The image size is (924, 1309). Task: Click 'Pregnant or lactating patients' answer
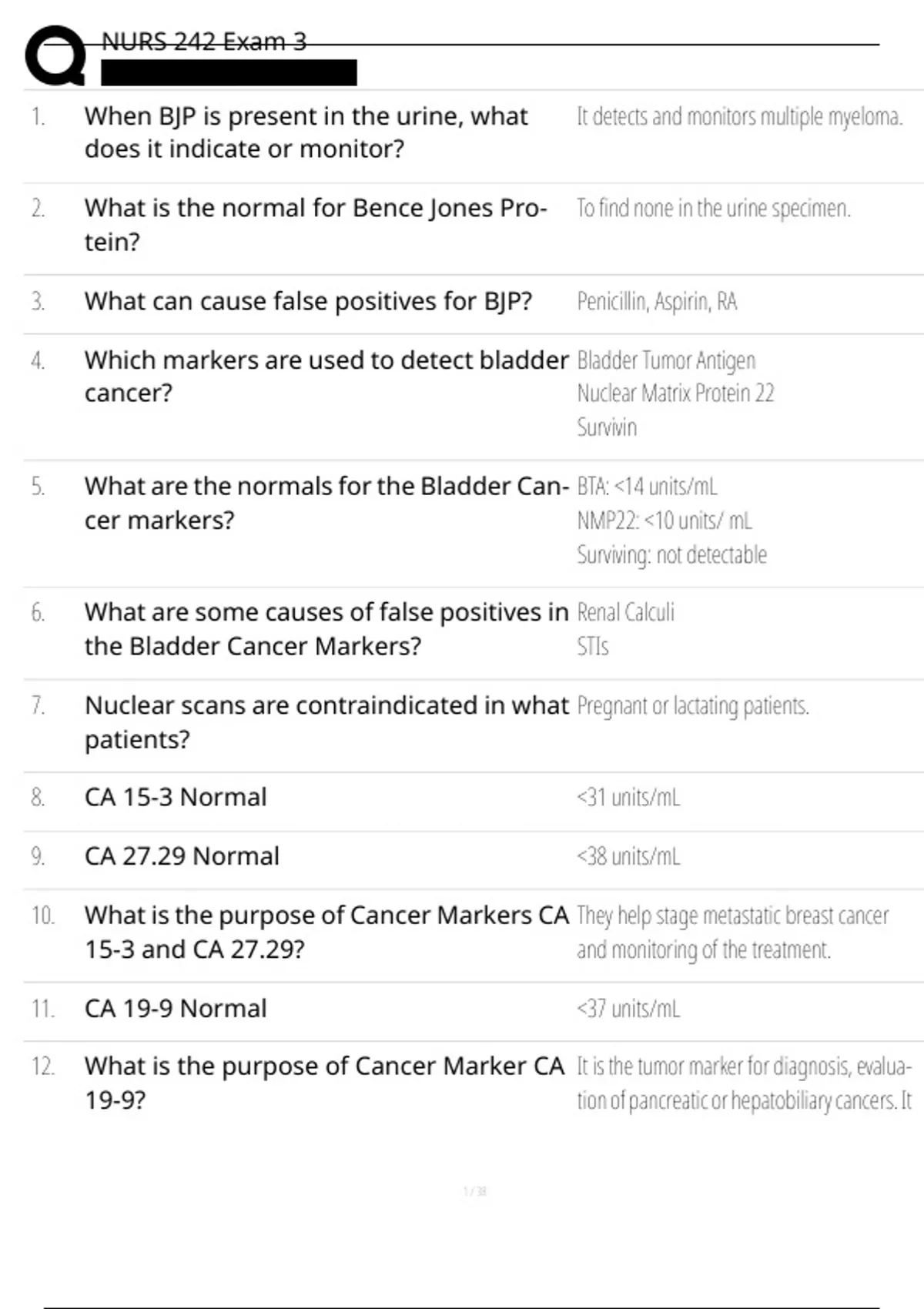[692, 706]
